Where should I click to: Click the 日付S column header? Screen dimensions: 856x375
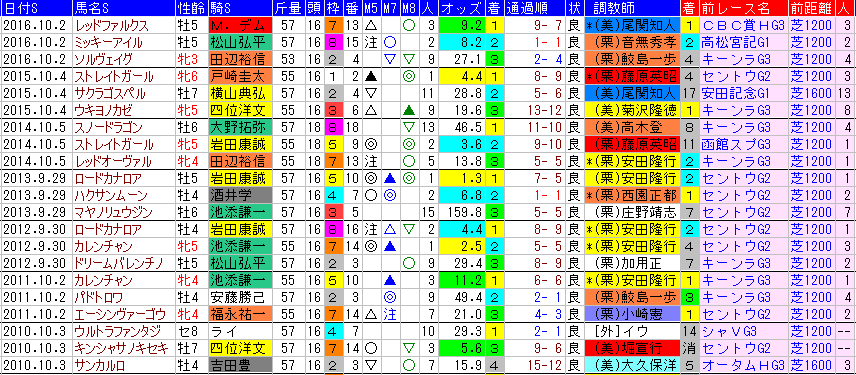pos(36,9)
